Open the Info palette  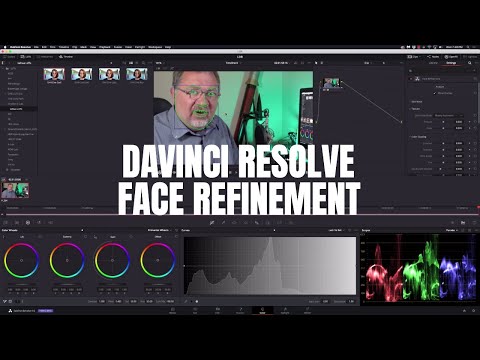pos(474,222)
